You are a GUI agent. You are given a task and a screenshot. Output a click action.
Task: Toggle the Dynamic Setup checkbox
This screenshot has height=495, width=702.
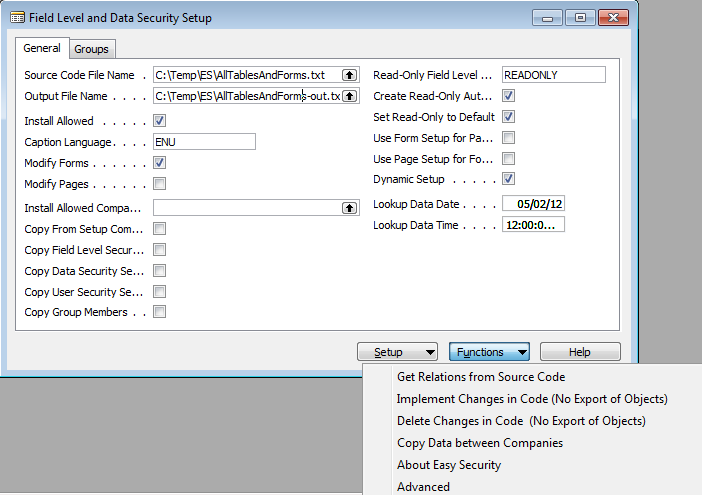pyautogui.click(x=508, y=179)
